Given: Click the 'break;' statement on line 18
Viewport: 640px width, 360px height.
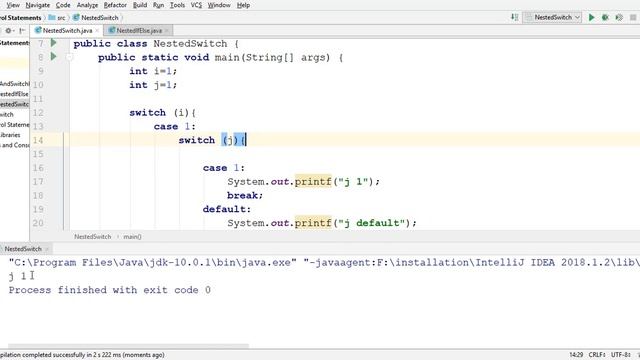Looking at the screenshot, I should click(245, 195).
